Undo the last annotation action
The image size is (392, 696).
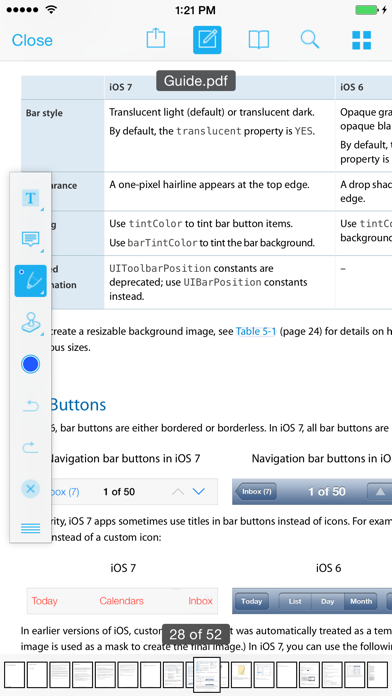tap(31, 405)
